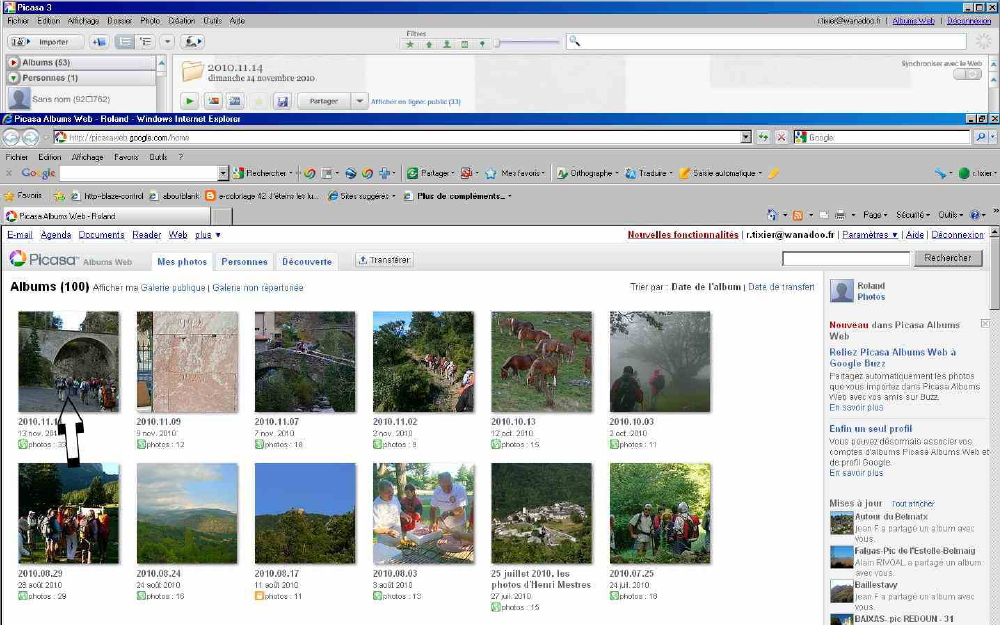Screen dimensions: 1000x625
Task: Open Traduire dropdown on Google toolbar
Action: click(648, 173)
